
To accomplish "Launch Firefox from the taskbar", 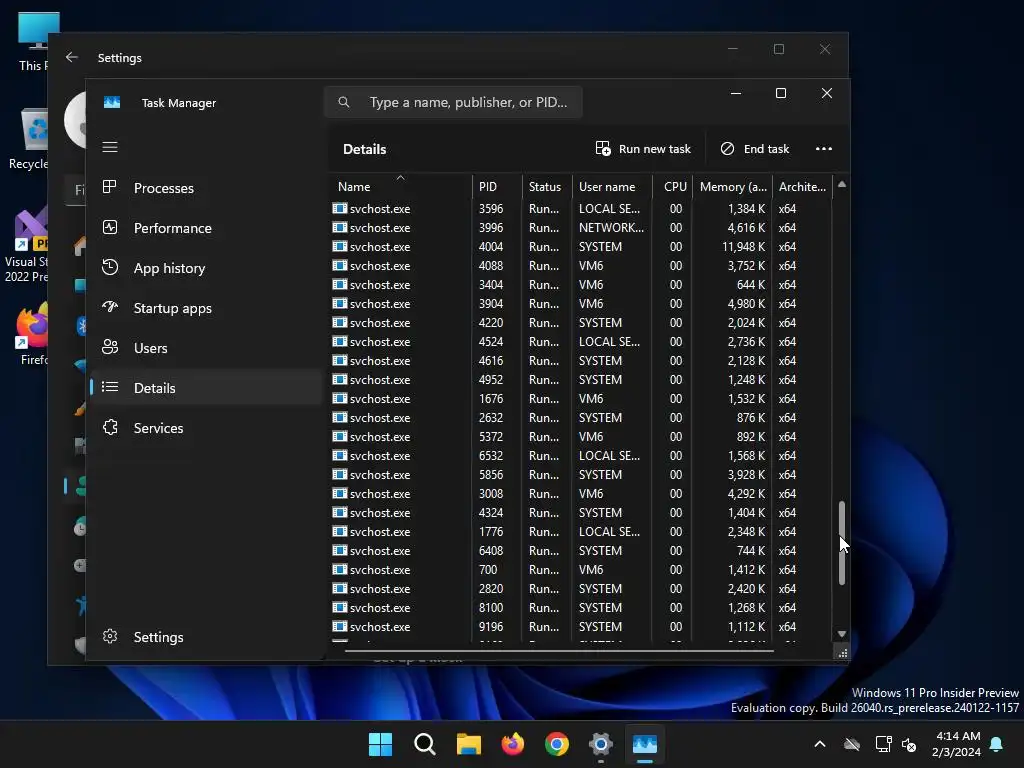I will [x=513, y=744].
